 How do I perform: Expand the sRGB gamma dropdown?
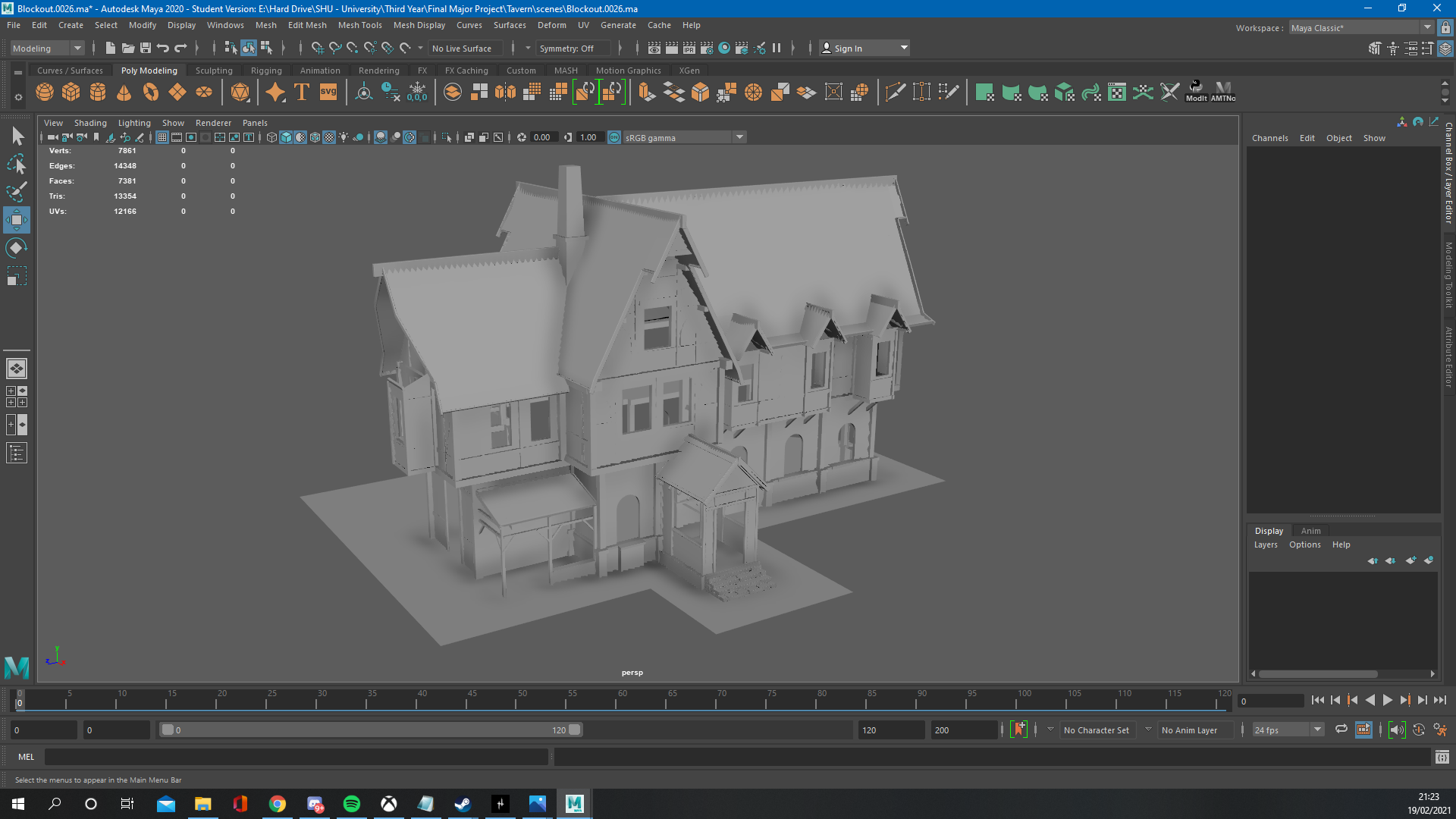[739, 137]
